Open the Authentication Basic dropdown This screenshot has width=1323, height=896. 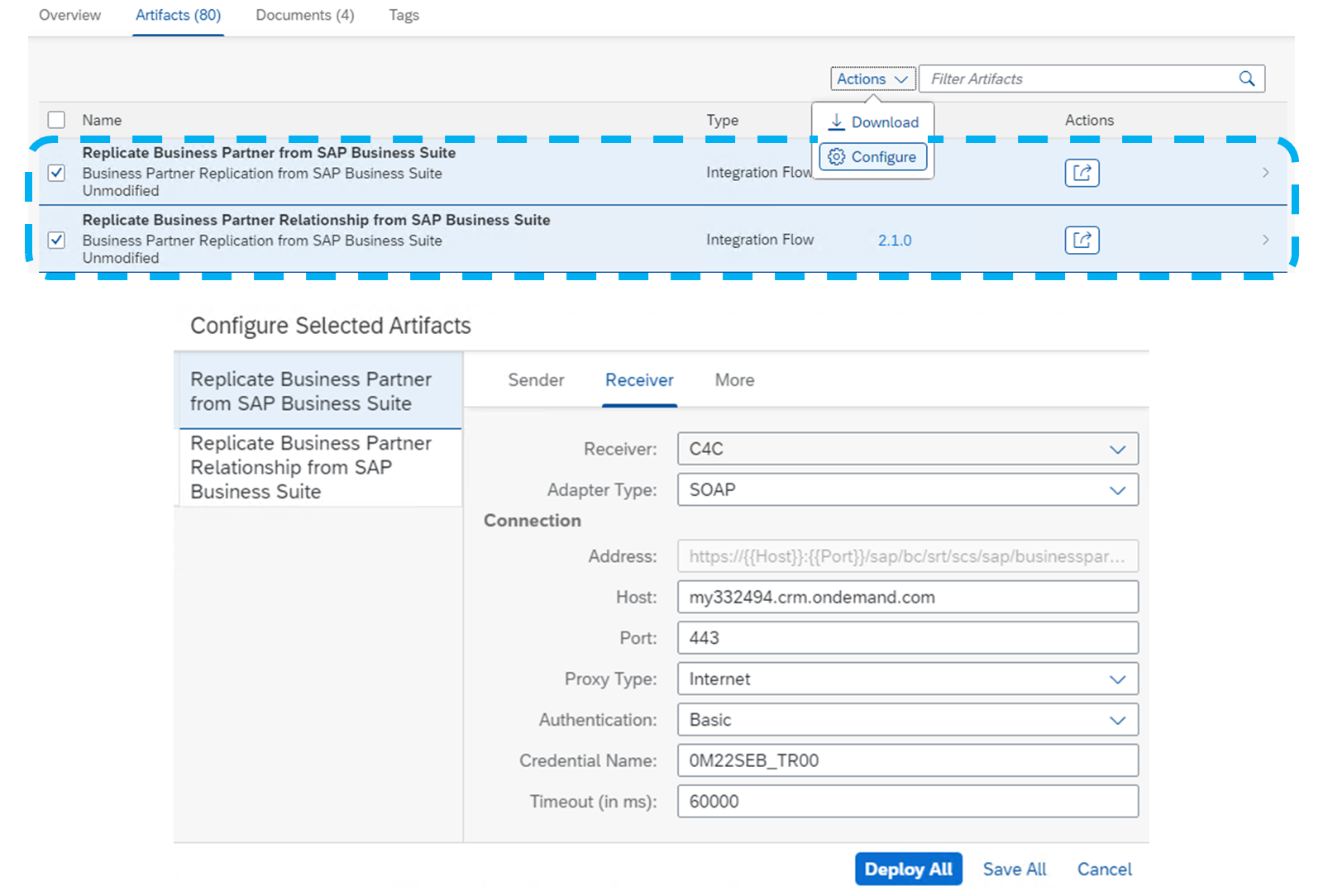908,719
